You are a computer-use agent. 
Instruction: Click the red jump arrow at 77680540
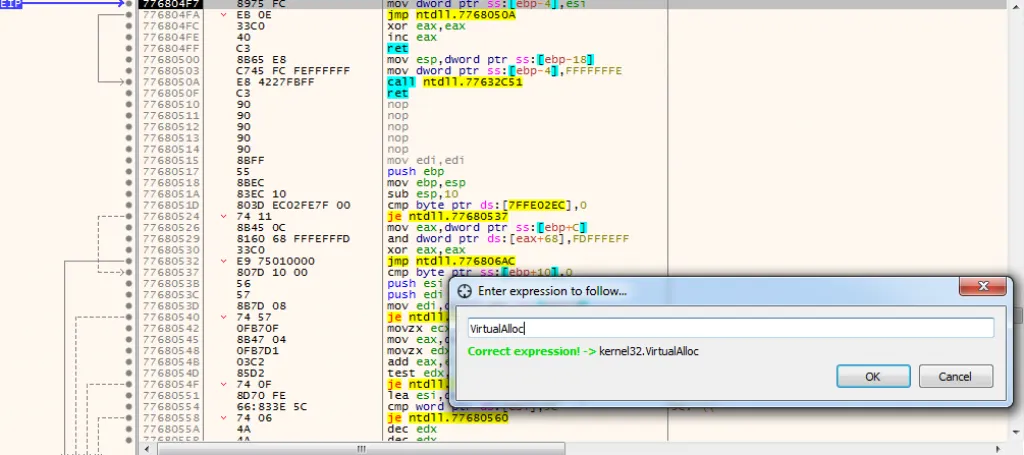tap(224, 316)
